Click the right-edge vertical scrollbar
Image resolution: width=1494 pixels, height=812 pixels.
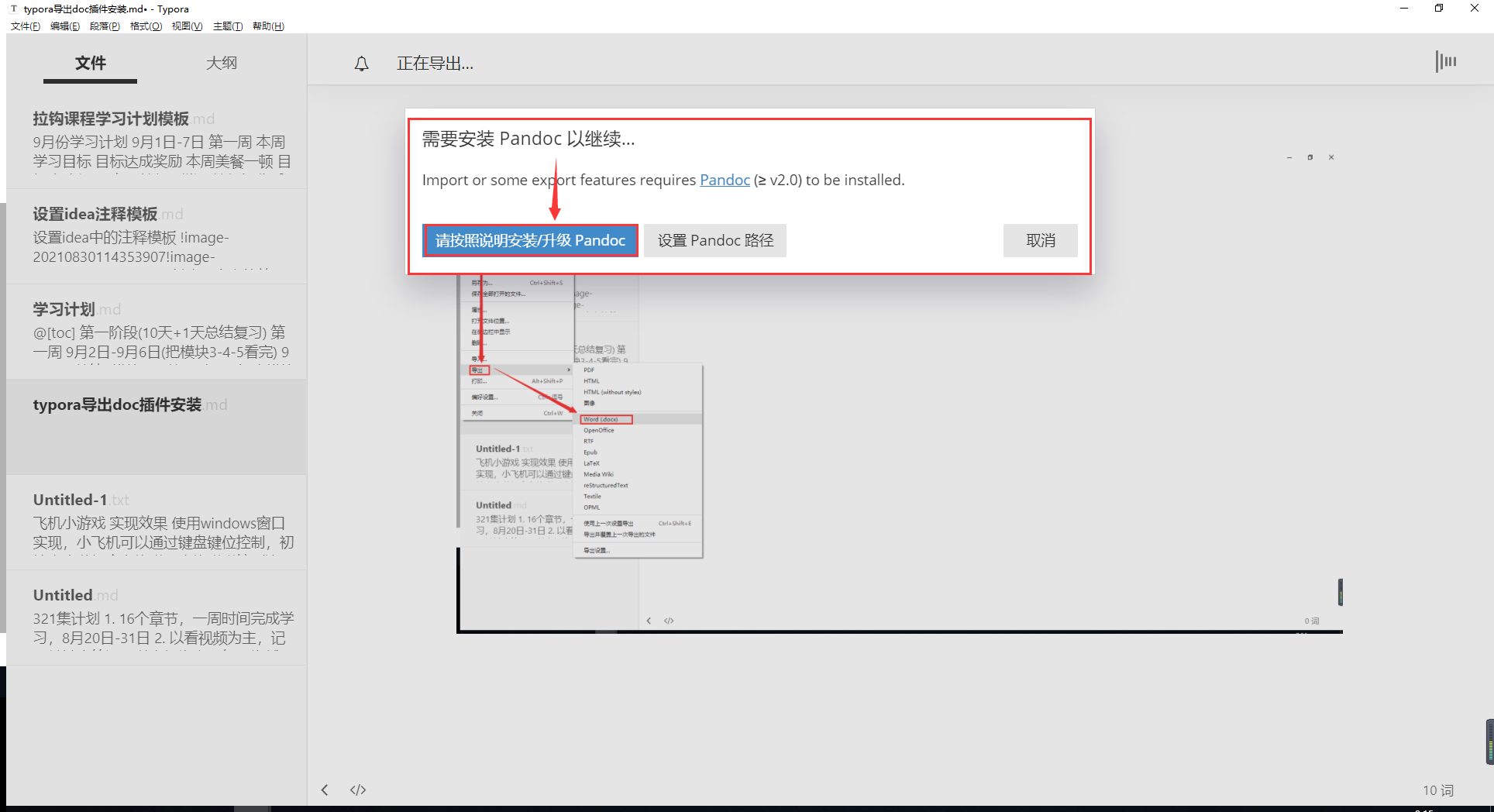pos(1488,741)
